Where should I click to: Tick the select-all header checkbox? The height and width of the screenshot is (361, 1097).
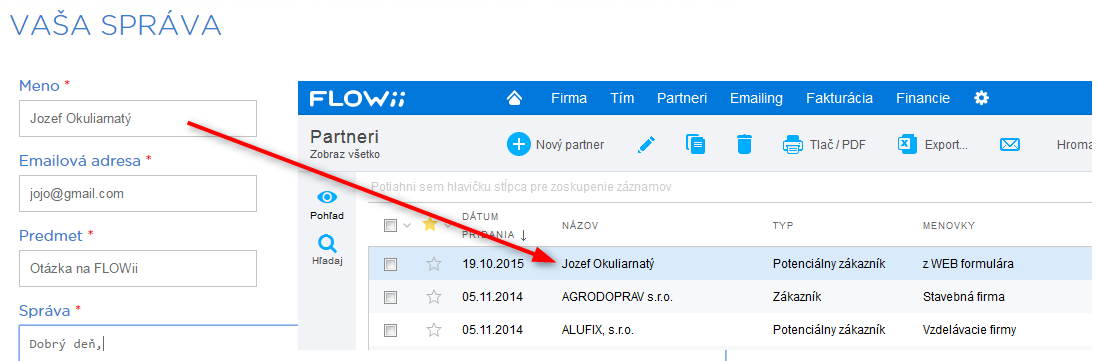click(390, 225)
